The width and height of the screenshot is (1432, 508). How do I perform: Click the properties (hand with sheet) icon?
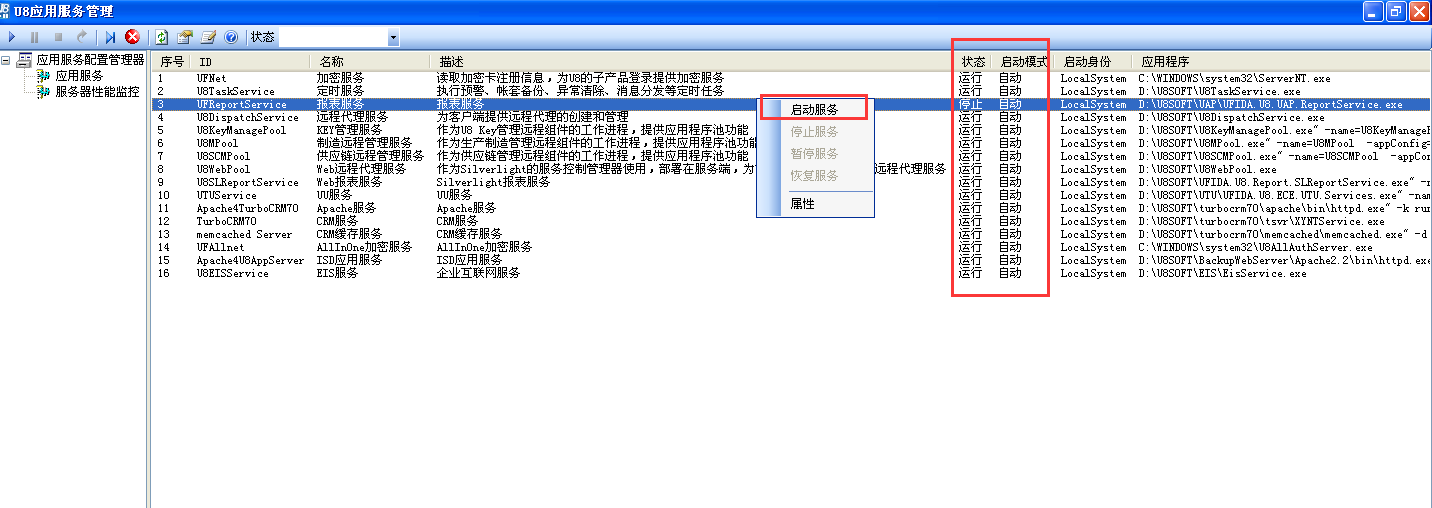point(185,37)
